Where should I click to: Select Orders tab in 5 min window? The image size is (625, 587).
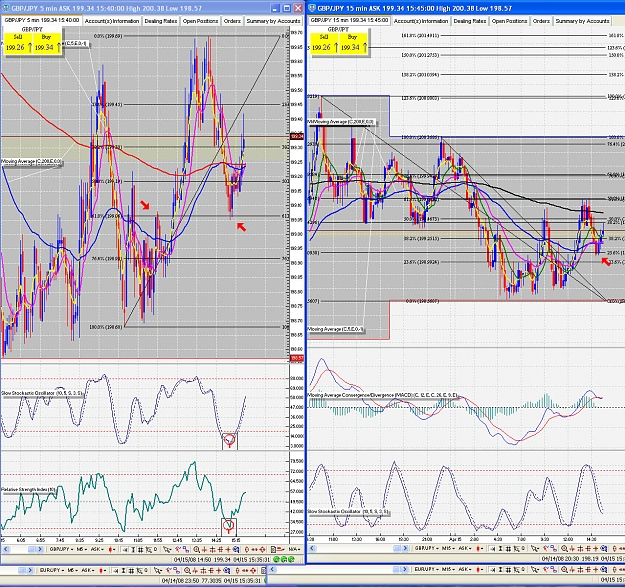[x=232, y=21]
